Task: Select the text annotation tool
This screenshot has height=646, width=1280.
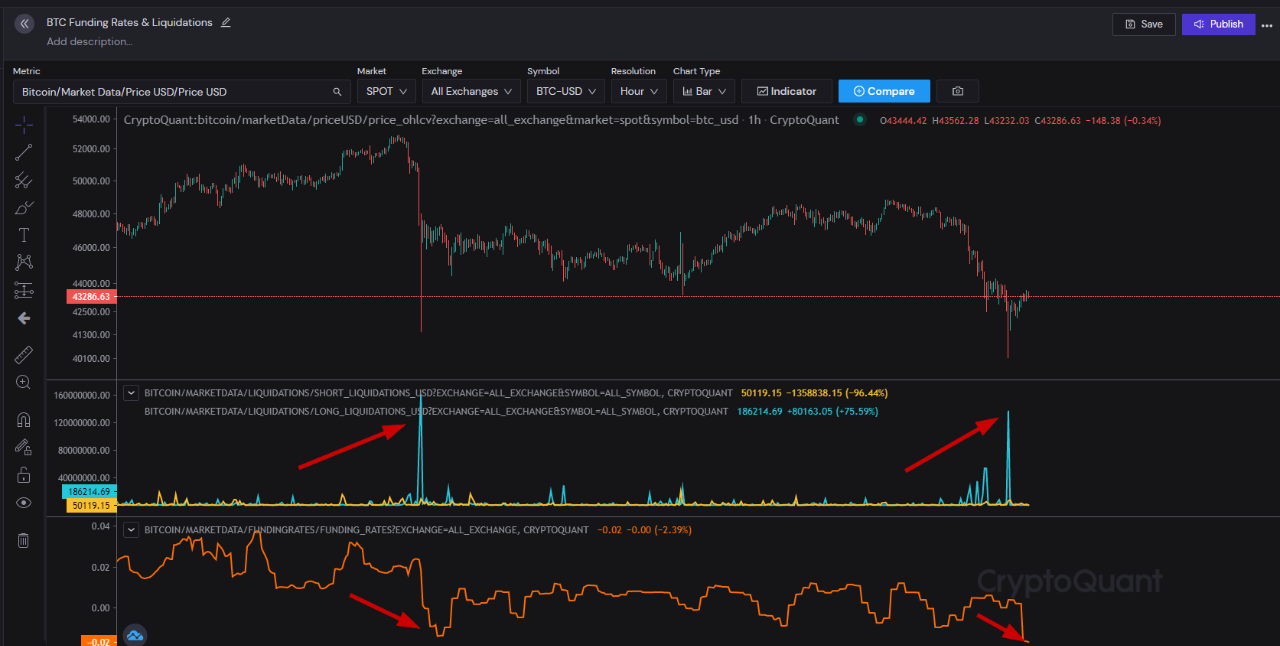Action: tap(24, 235)
